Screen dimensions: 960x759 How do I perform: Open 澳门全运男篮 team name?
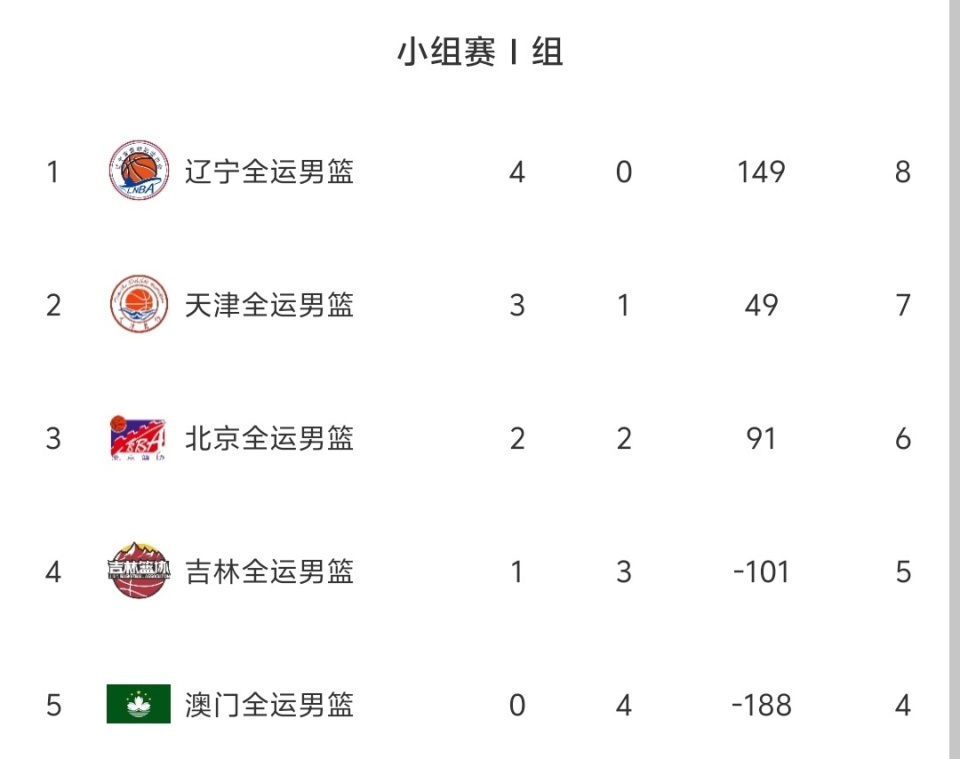coord(269,705)
